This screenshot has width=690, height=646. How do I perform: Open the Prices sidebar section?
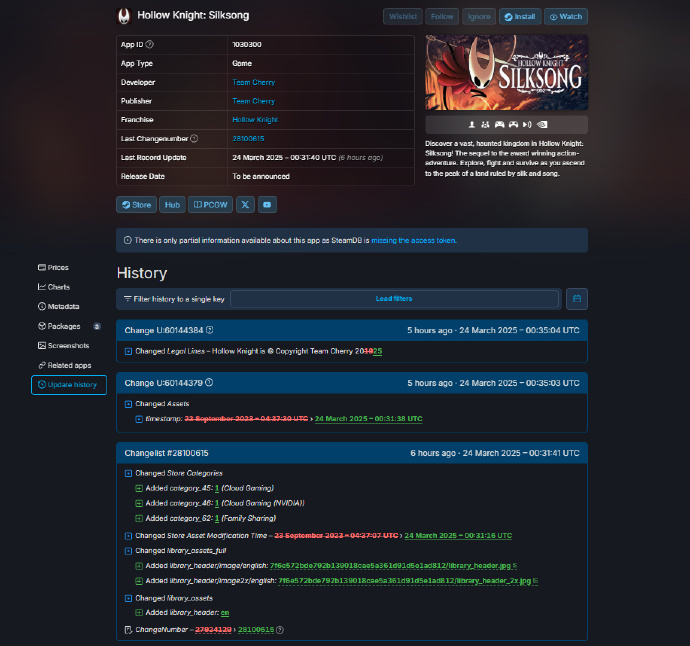pos(53,268)
